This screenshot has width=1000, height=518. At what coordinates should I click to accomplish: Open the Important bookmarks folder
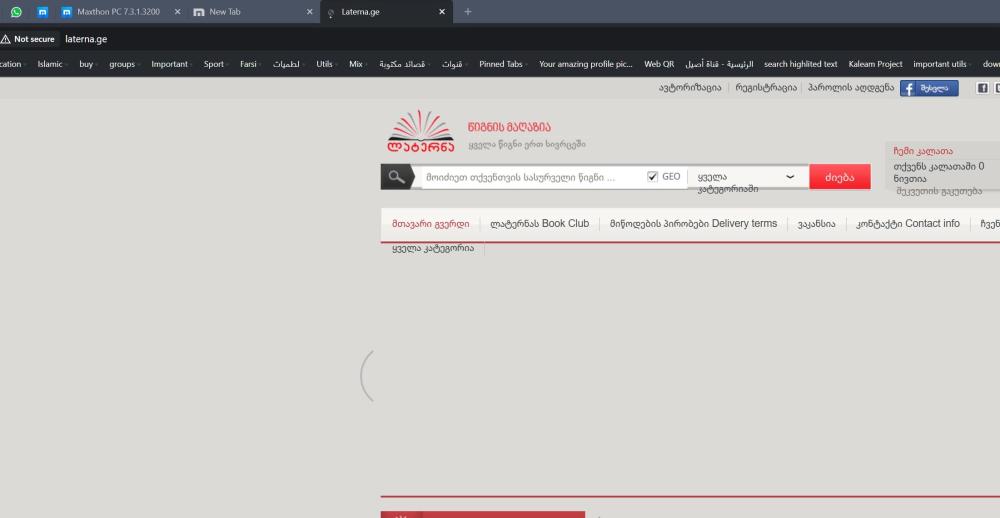coord(172,64)
